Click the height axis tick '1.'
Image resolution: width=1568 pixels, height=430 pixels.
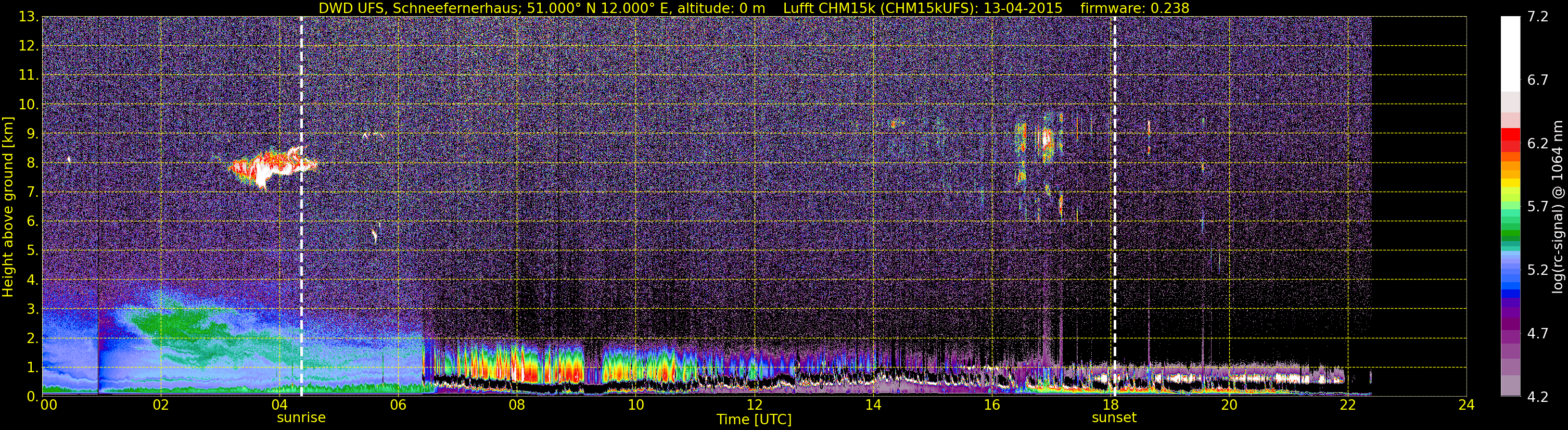33,368
